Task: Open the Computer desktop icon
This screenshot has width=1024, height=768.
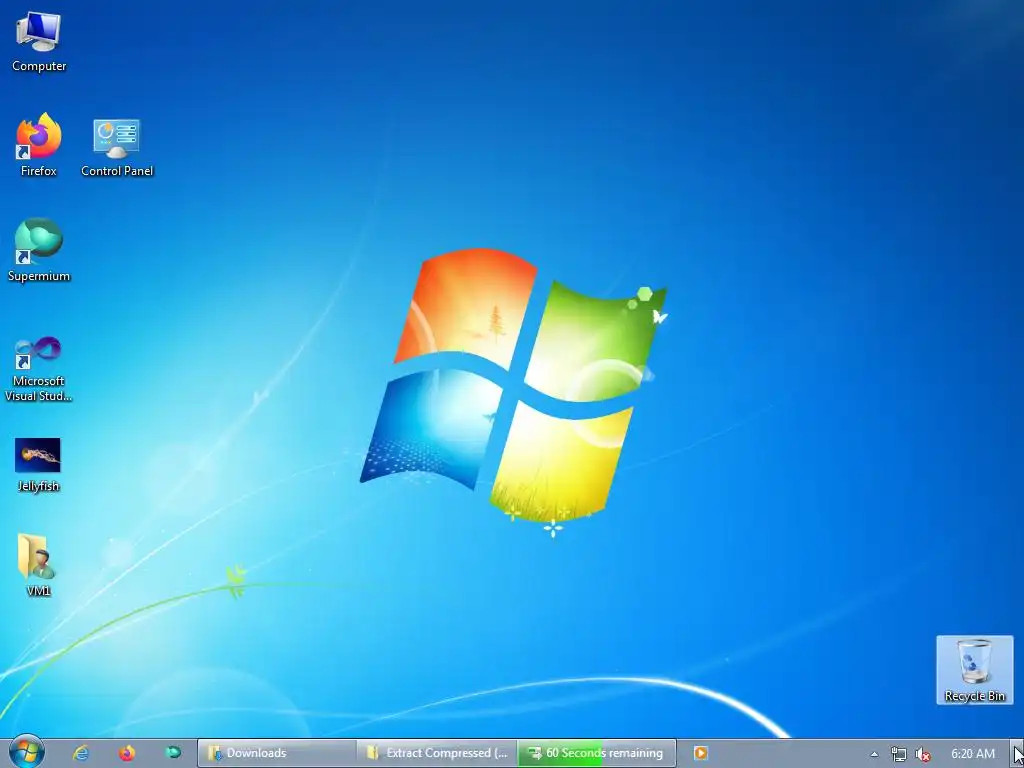Action: (39, 42)
